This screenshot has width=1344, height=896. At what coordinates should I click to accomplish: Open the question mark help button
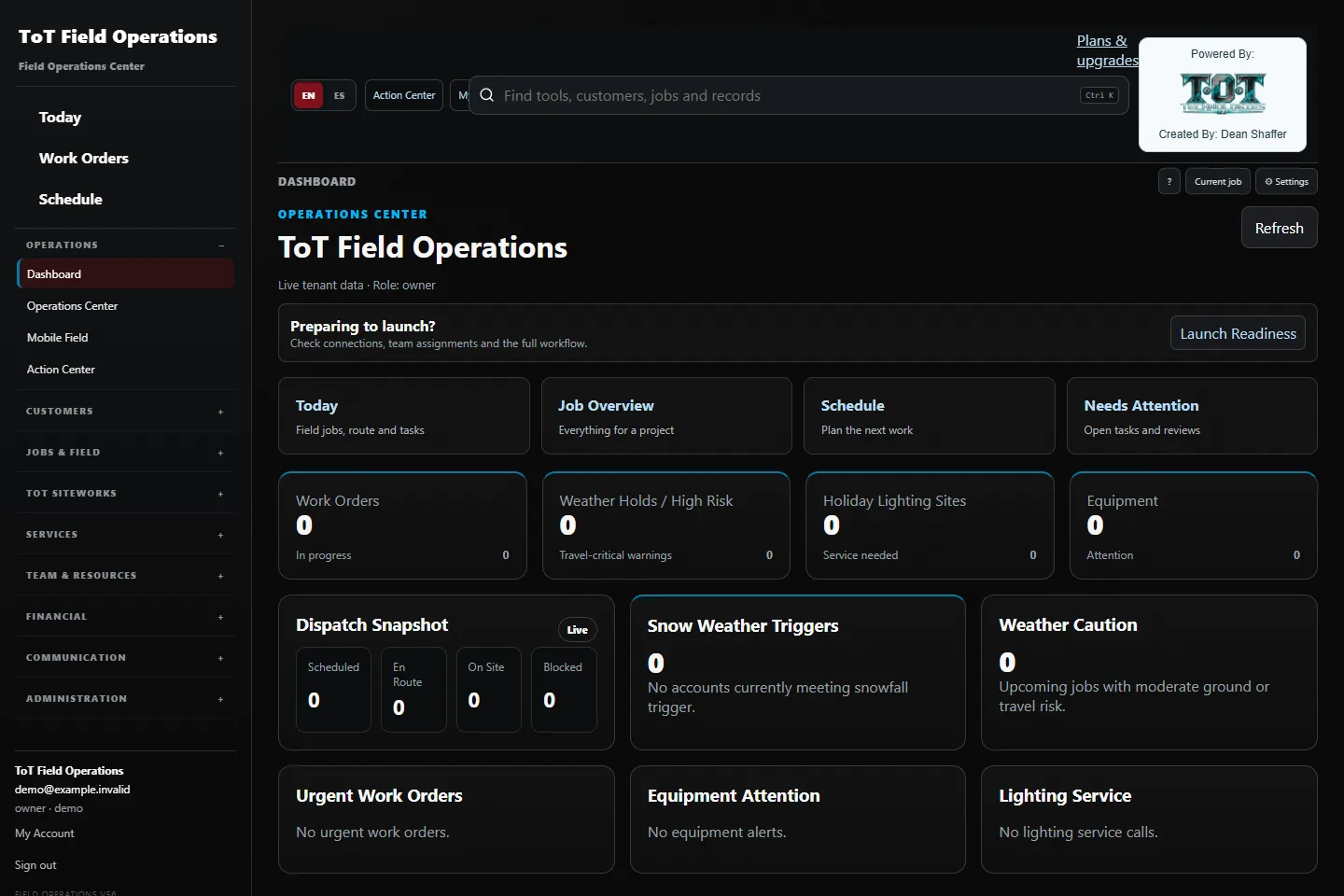click(x=1169, y=181)
